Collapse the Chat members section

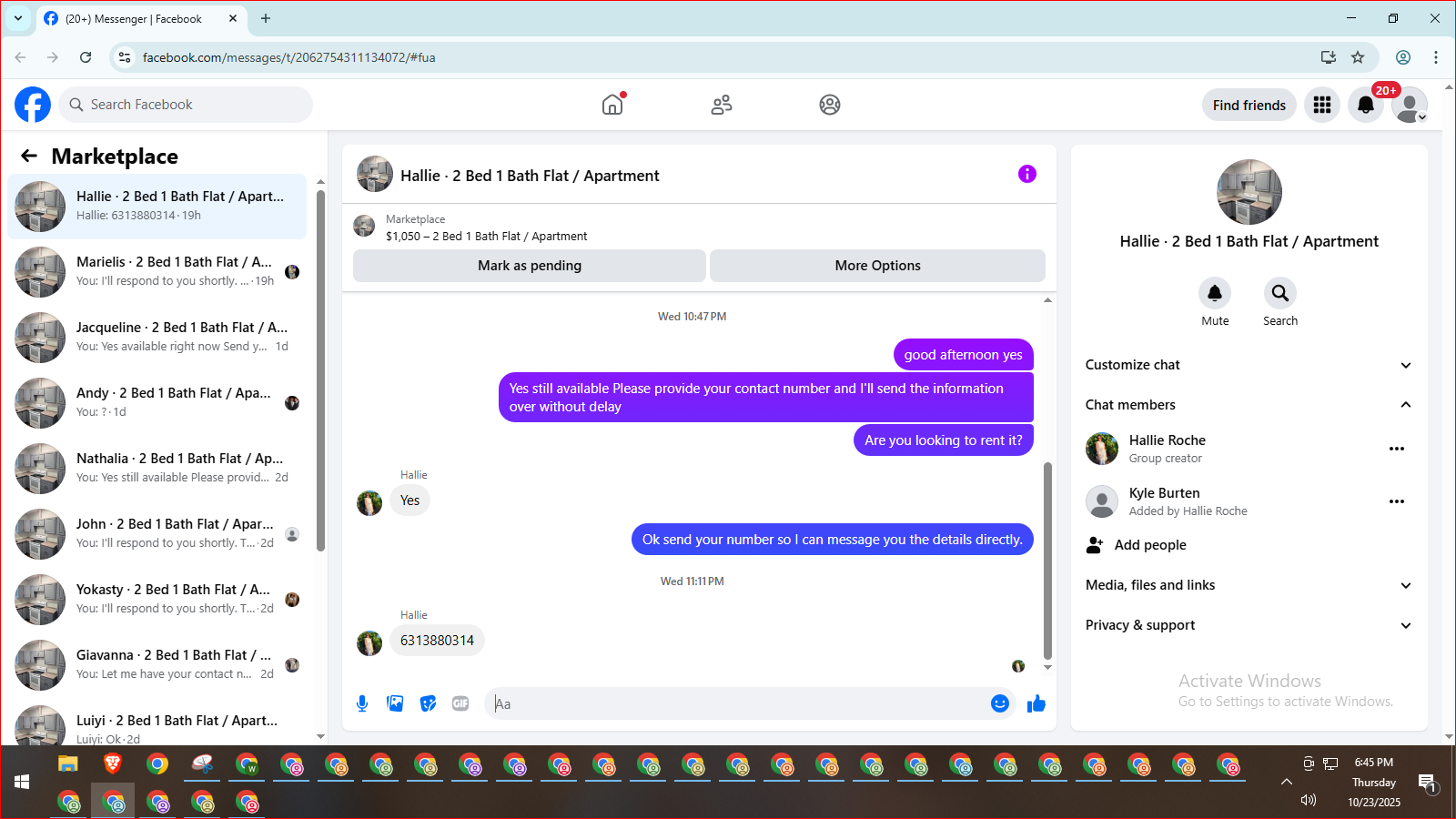tap(1249, 405)
